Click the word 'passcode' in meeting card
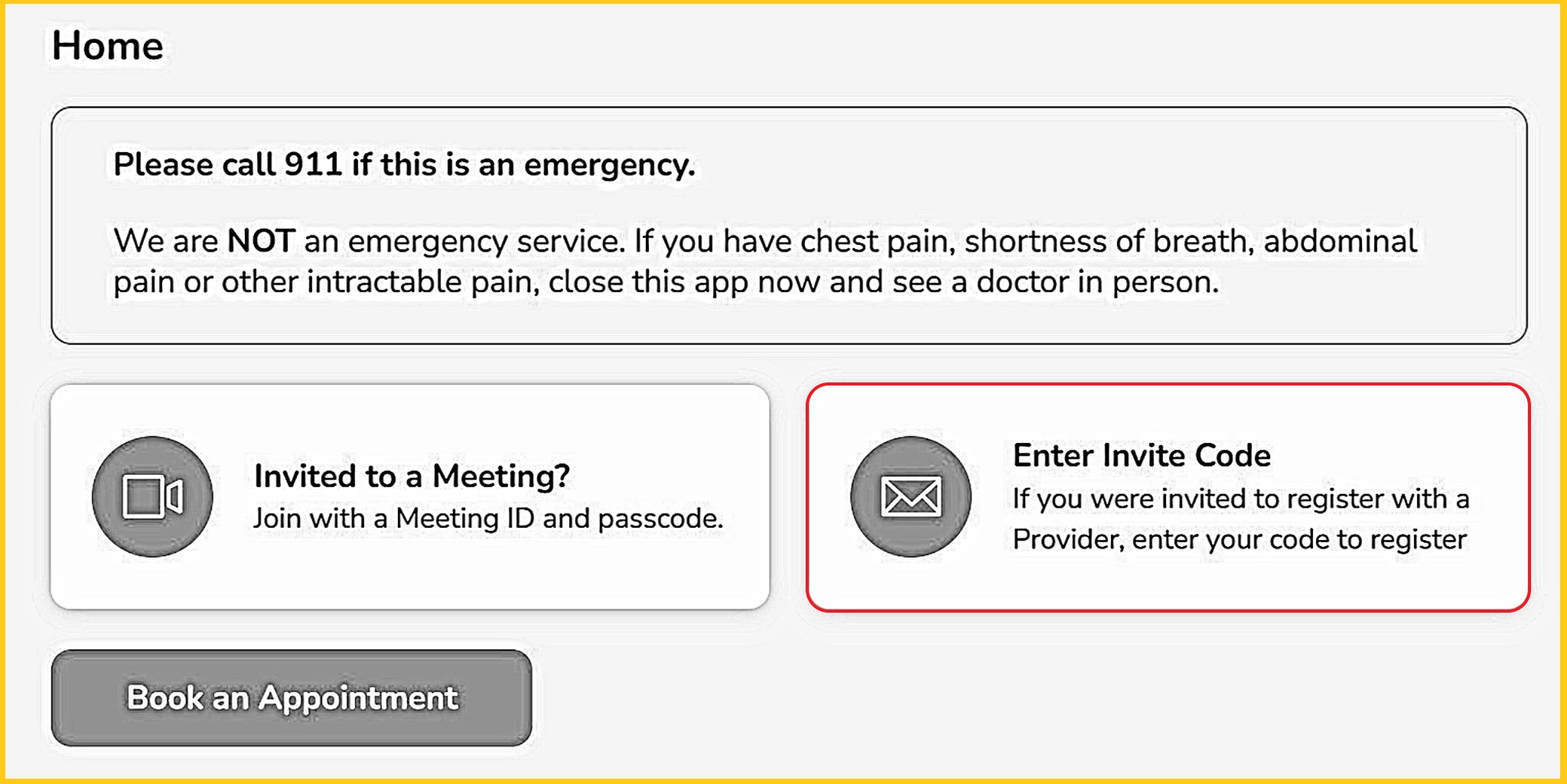Screen dimensions: 1567x784 tap(660, 519)
